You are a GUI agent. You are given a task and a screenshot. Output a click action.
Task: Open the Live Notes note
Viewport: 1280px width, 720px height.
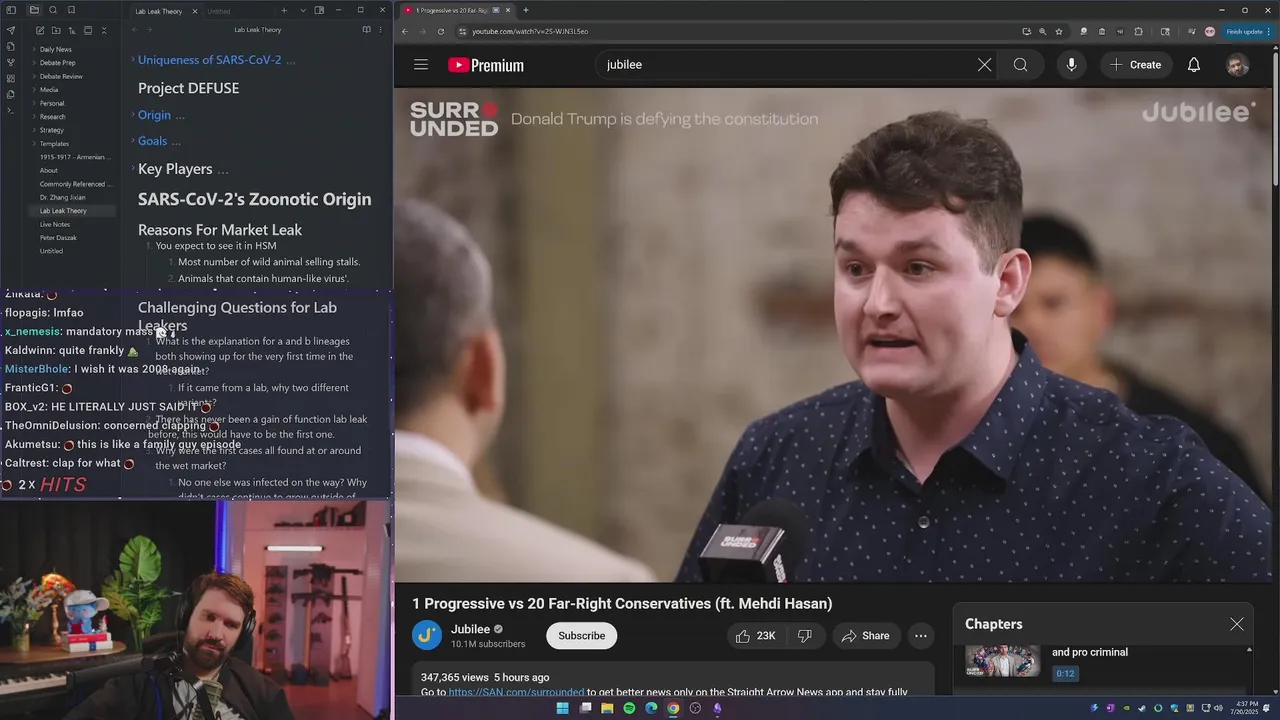point(55,225)
